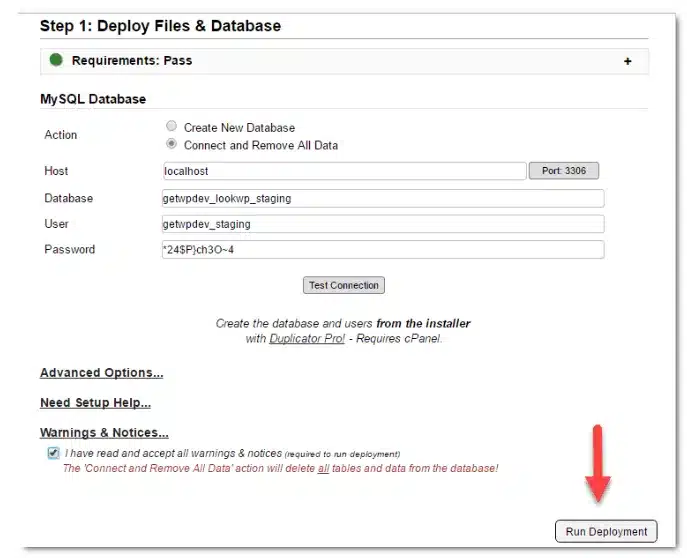Click the Database name input field

[x=383, y=198]
